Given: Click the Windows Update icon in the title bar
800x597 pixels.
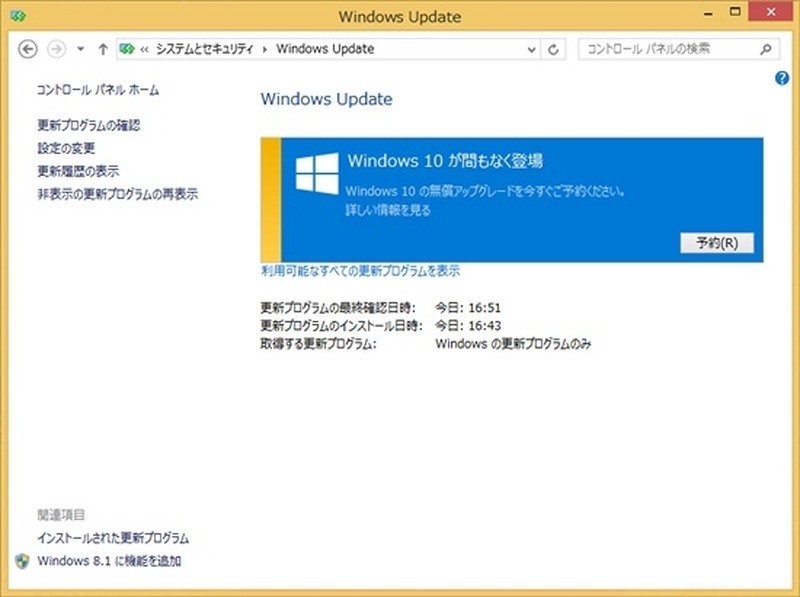Looking at the screenshot, I should click(x=17, y=15).
